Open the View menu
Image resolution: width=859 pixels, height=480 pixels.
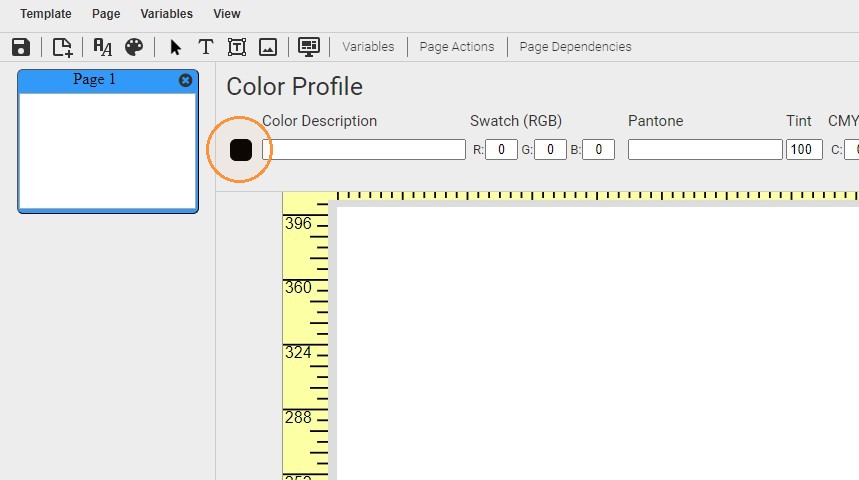point(227,14)
